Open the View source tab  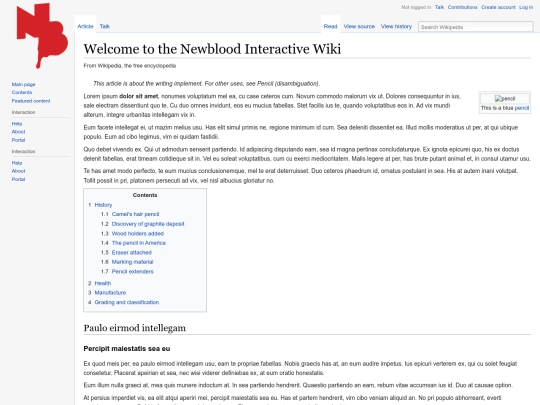359,26
